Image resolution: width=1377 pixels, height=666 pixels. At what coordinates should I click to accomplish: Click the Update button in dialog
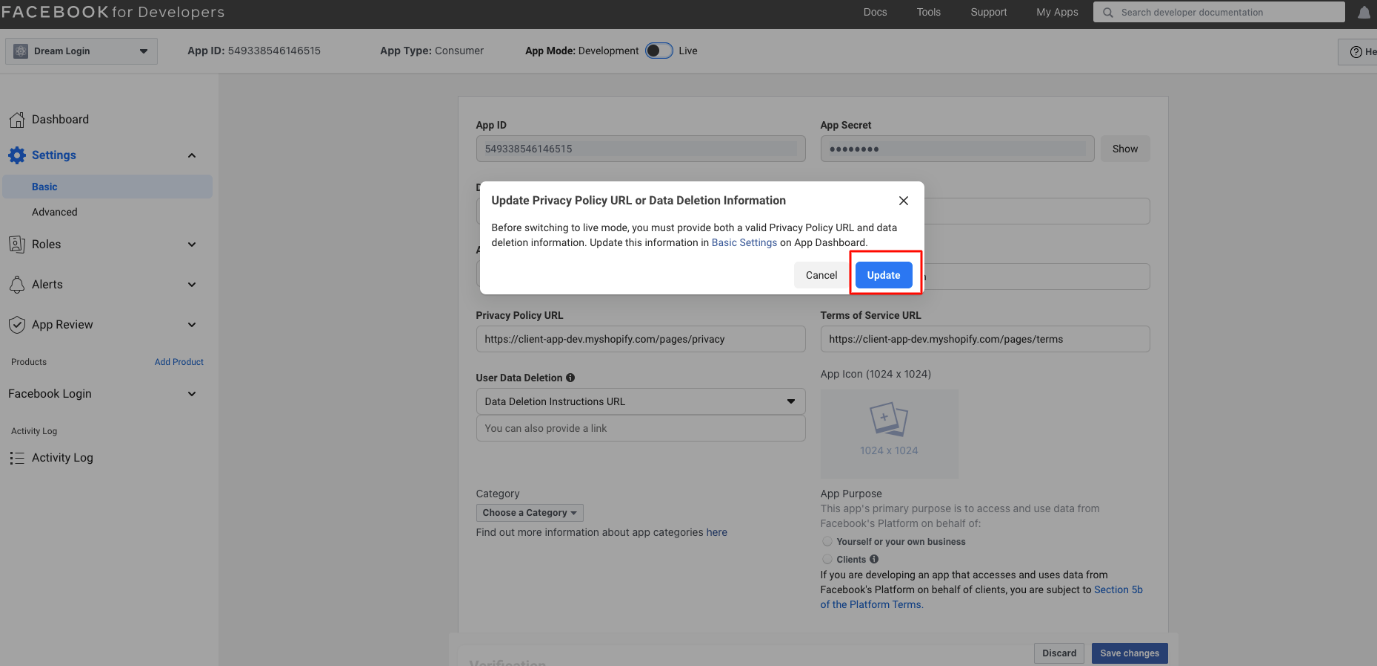click(x=884, y=275)
